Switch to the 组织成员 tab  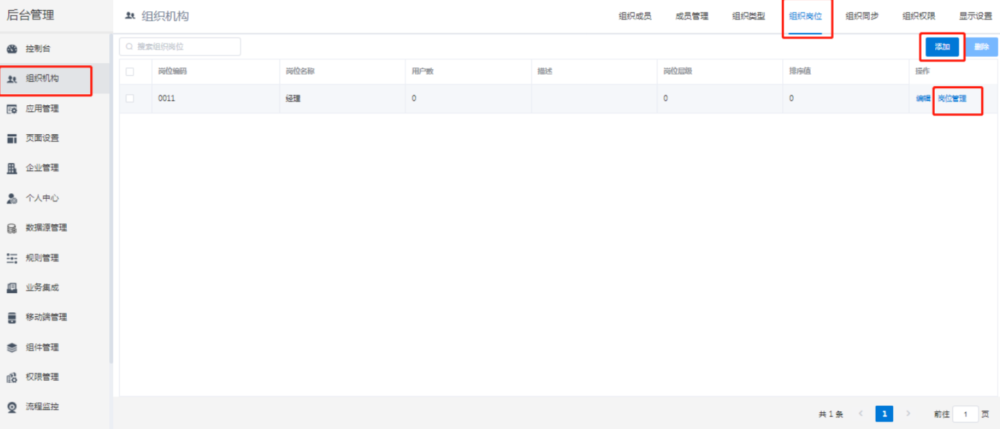pyautogui.click(x=635, y=16)
